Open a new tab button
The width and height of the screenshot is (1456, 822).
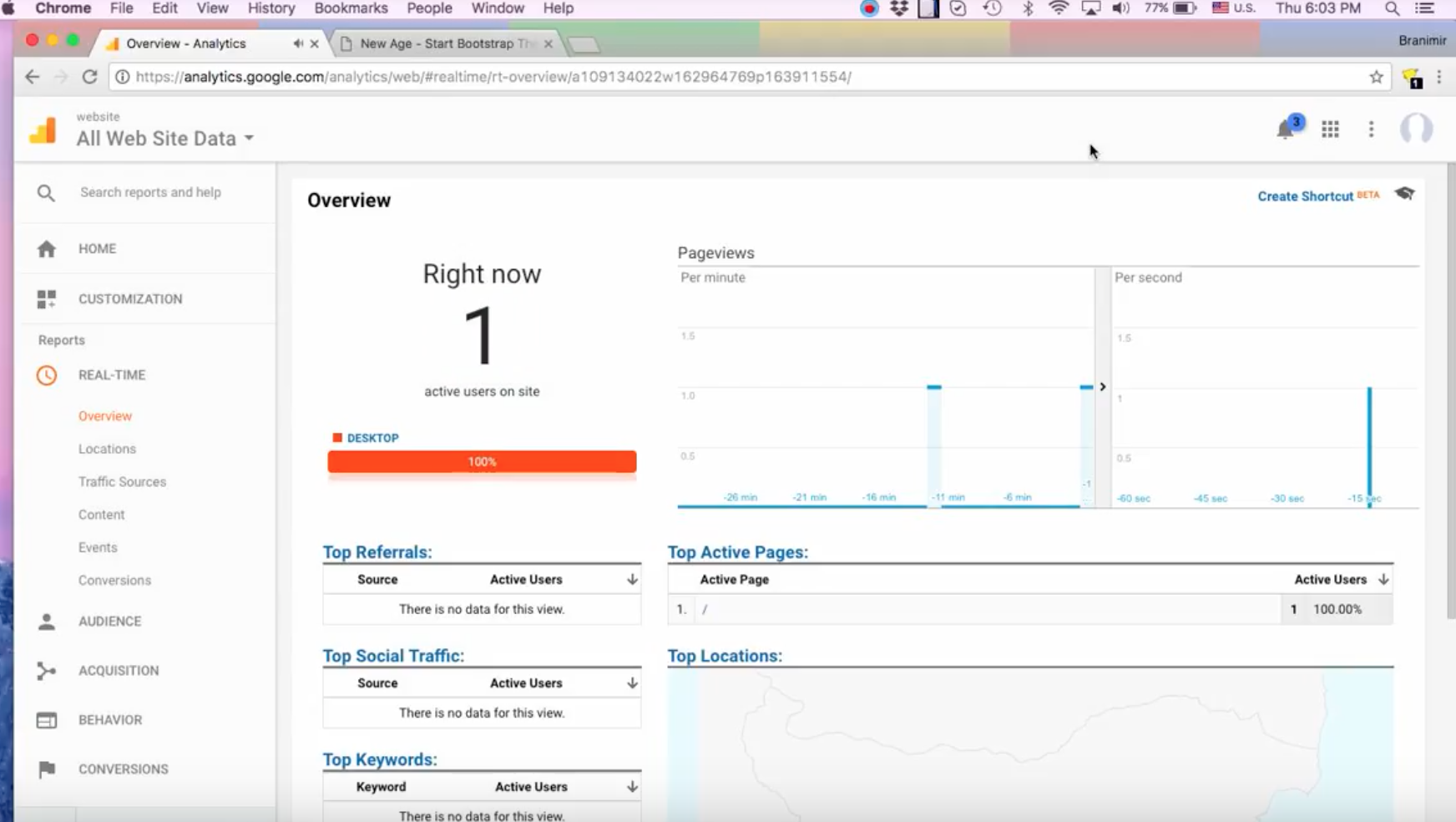click(x=584, y=44)
